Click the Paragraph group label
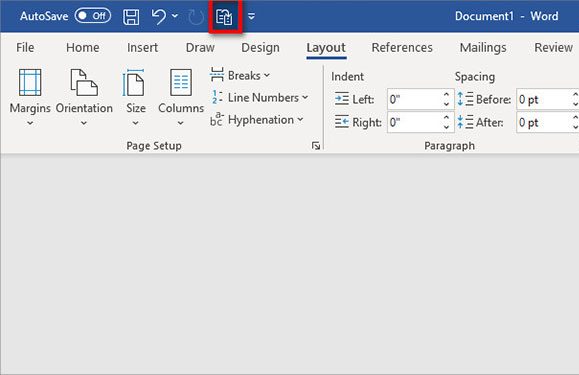Viewport: 579px width, 375px height. (x=449, y=146)
